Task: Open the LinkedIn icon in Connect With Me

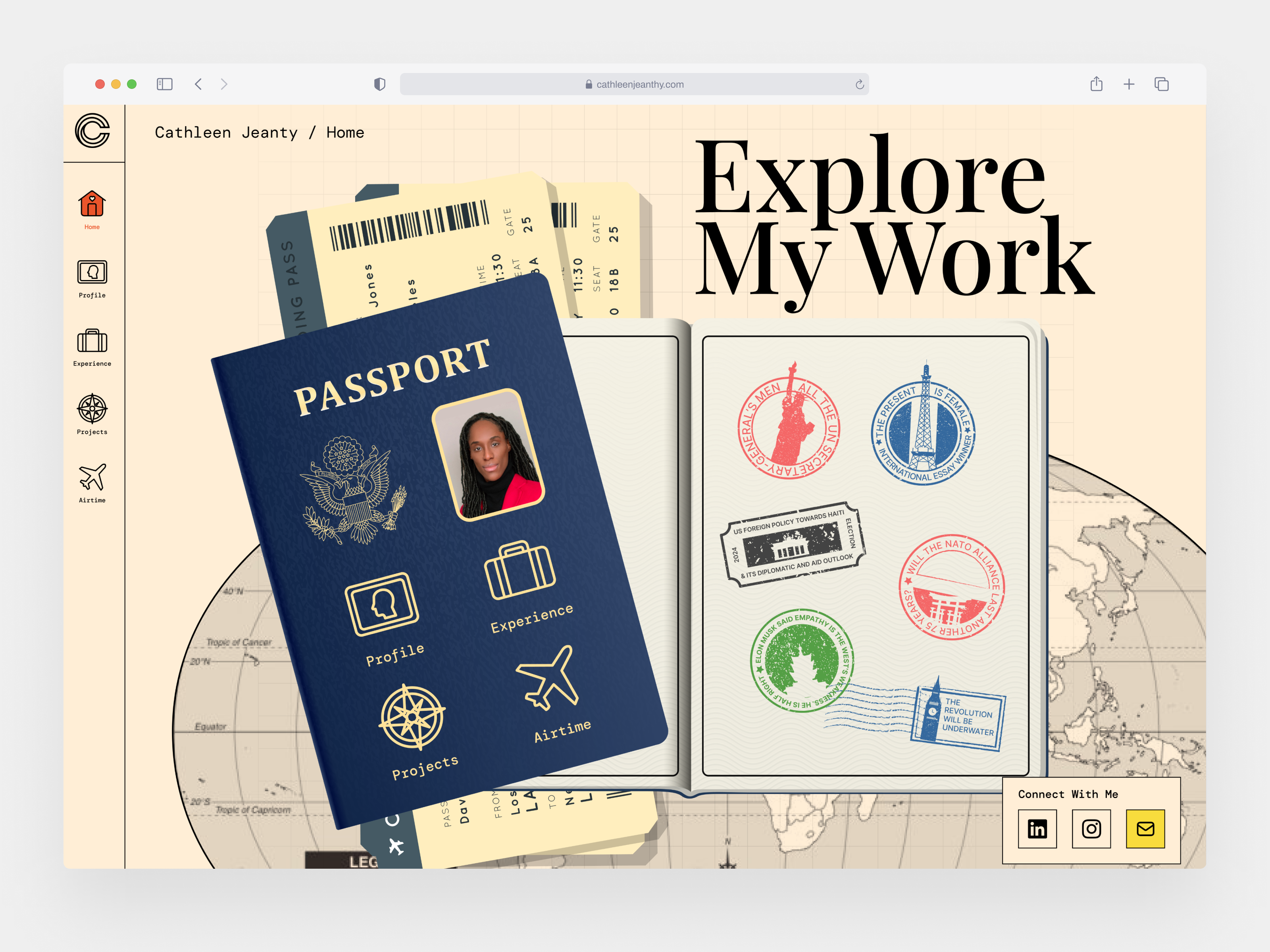Action: point(1037,829)
